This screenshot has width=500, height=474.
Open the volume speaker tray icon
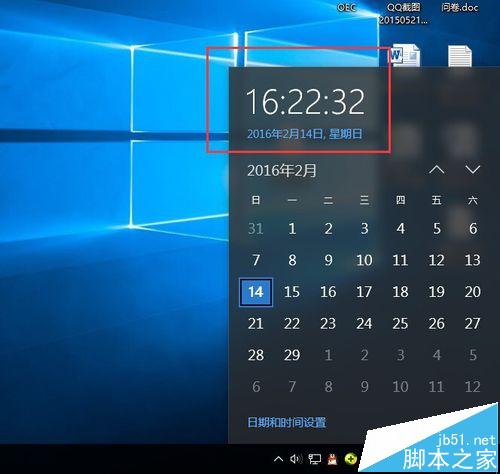pos(296,459)
